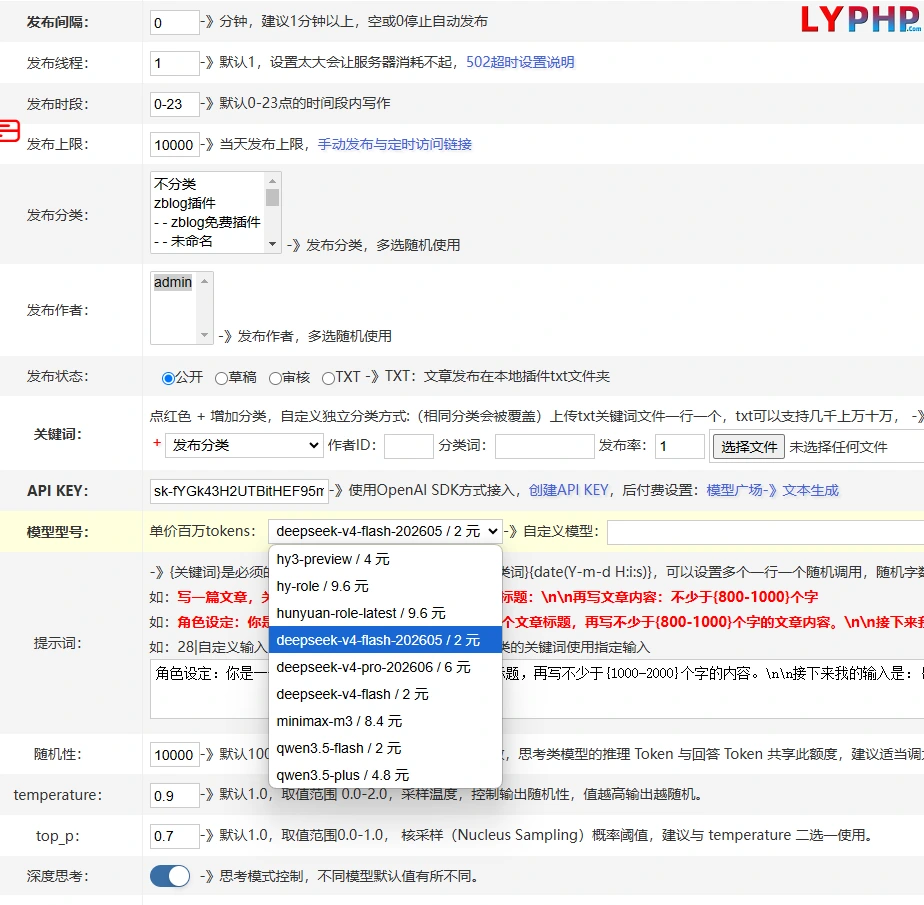The width and height of the screenshot is (924, 905).
Task: Click up arrow in author listbox
Action: pos(204,282)
